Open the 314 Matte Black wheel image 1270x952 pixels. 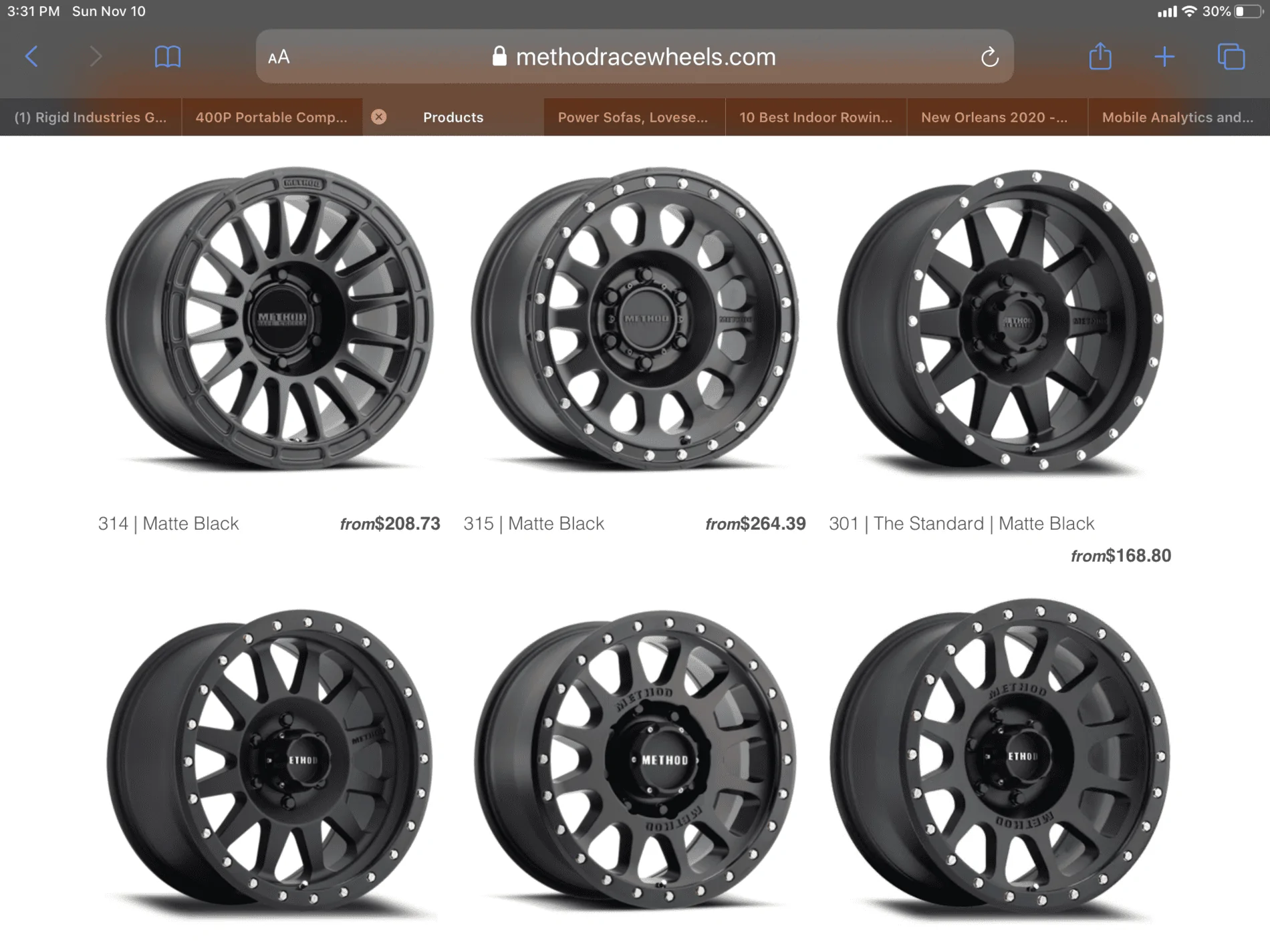point(269,318)
